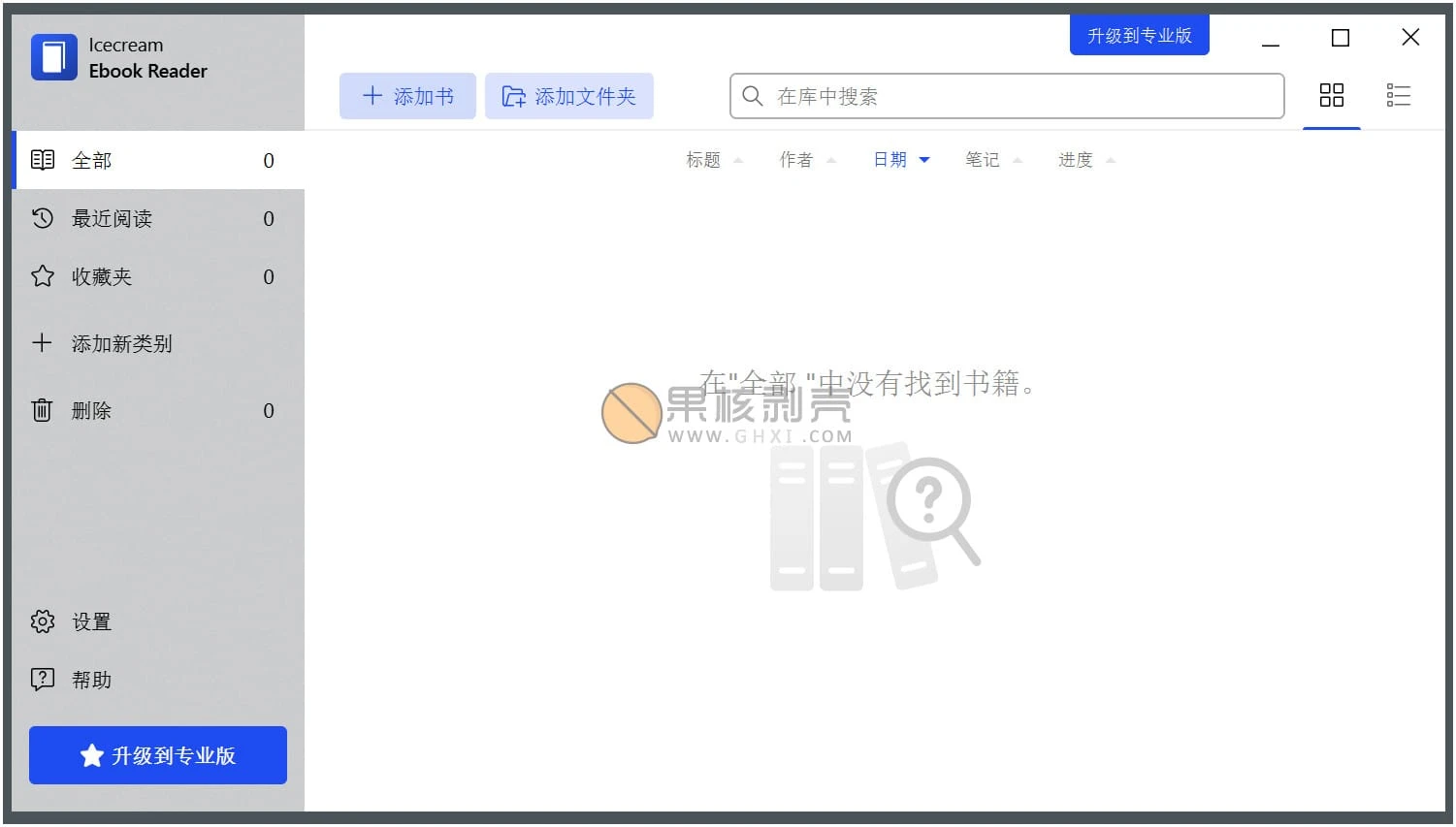The height and width of the screenshot is (827, 1456).
Task: Select the 笔记 column header
Action: tap(982, 159)
